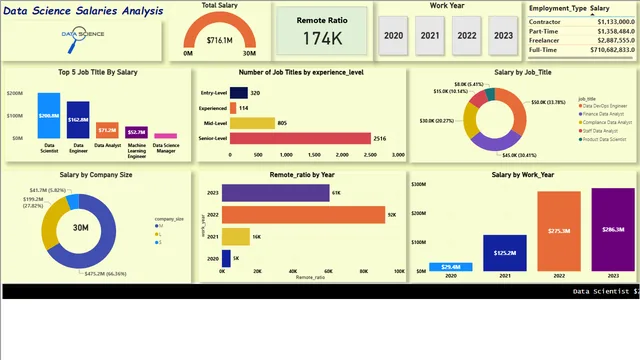This screenshot has height=360, width=640.
Task: Click the 2021 salary column $125.2M
Action: (505, 253)
